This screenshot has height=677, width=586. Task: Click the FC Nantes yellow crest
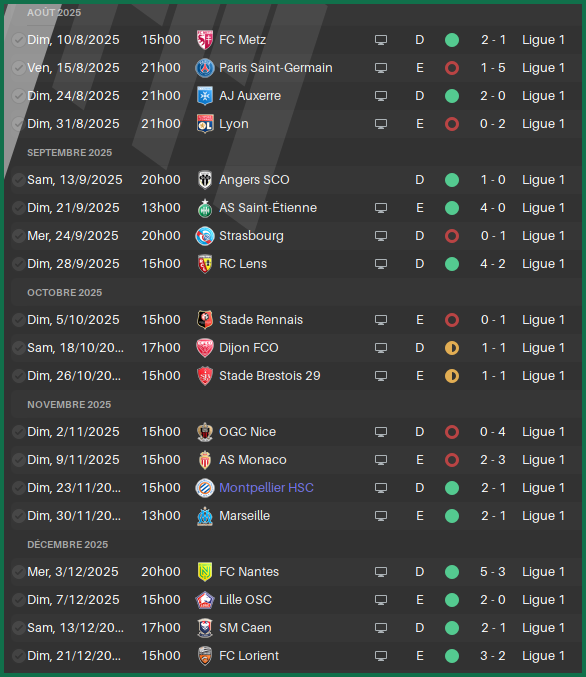pos(205,572)
